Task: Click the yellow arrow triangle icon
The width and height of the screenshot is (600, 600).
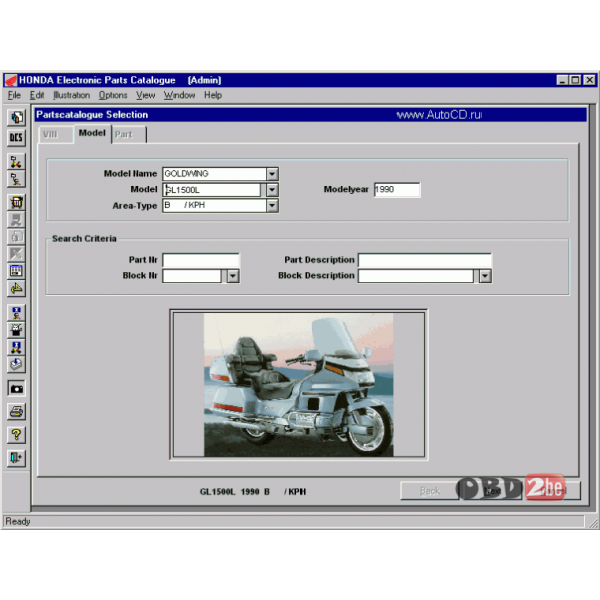Action: (x=16, y=288)
